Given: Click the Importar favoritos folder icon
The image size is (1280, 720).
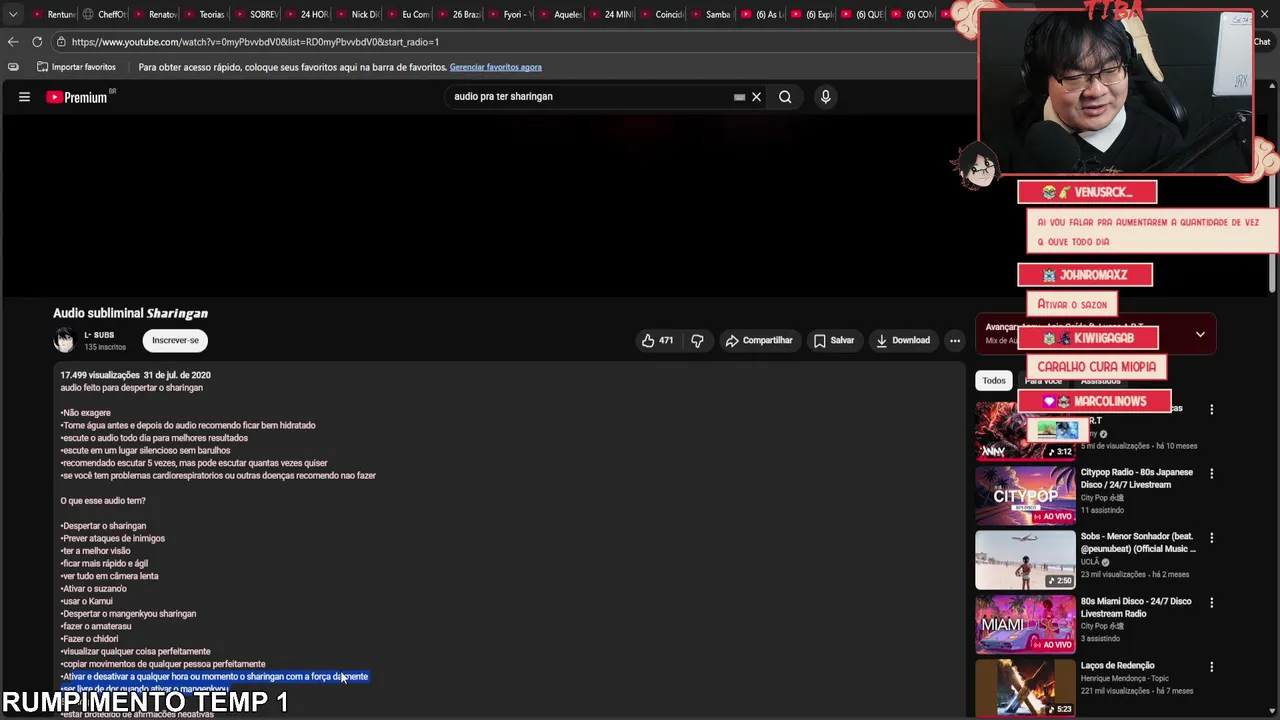Looking at the screenshot, I should 42,67.
